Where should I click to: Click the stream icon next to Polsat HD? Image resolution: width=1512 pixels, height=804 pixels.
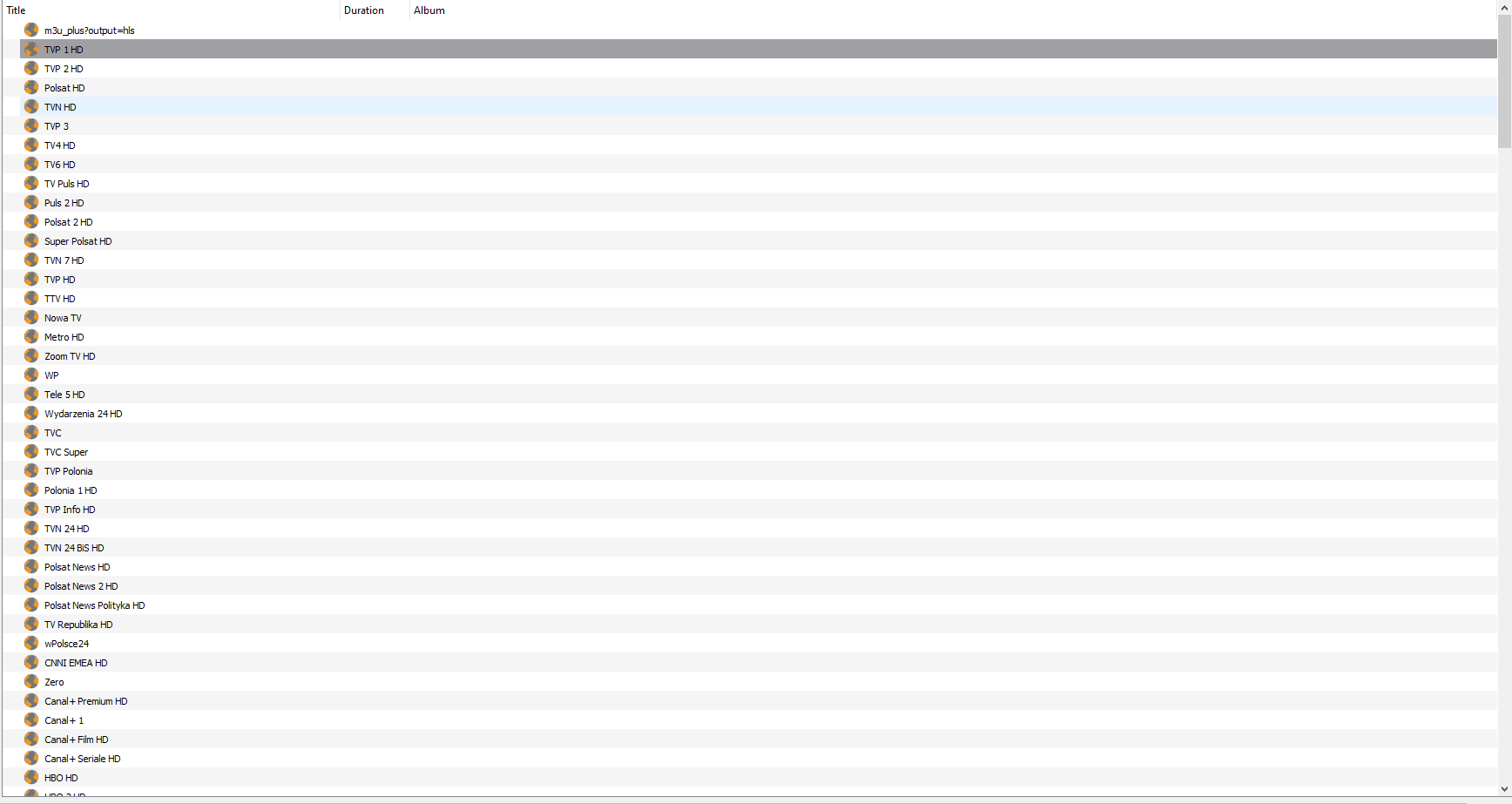pos(31,87)
